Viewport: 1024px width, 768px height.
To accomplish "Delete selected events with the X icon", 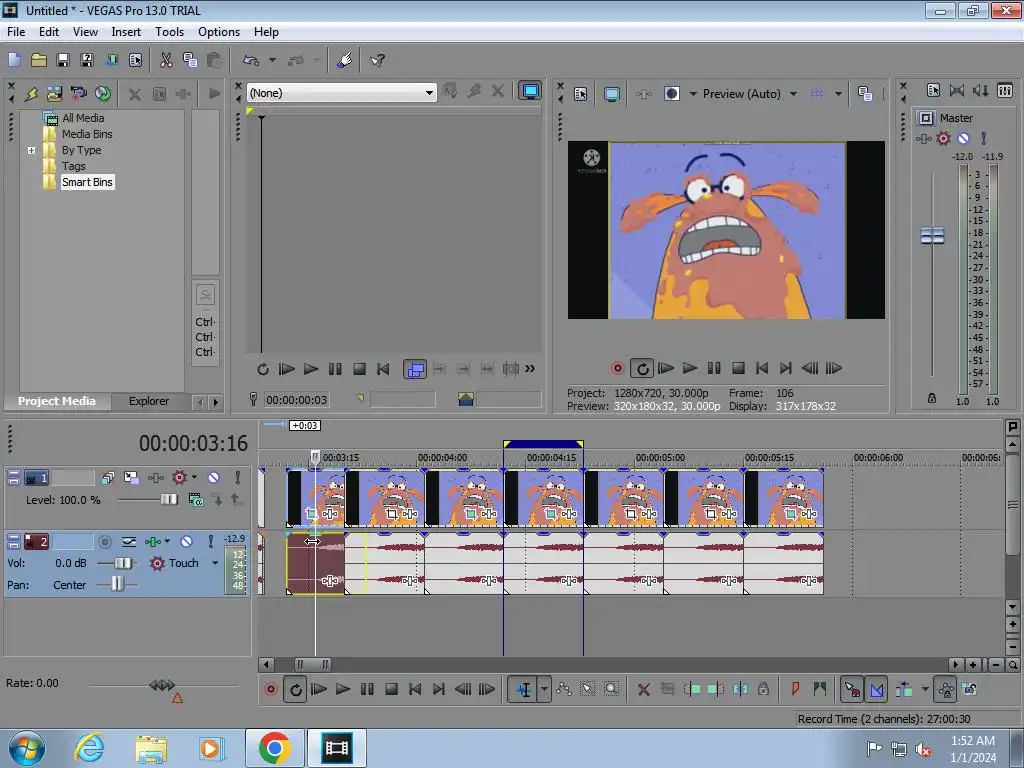I will pos(643,689).
